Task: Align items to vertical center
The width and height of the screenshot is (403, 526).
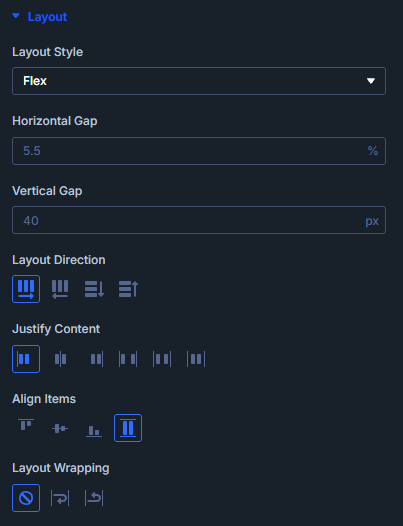Action: point(60,428)
